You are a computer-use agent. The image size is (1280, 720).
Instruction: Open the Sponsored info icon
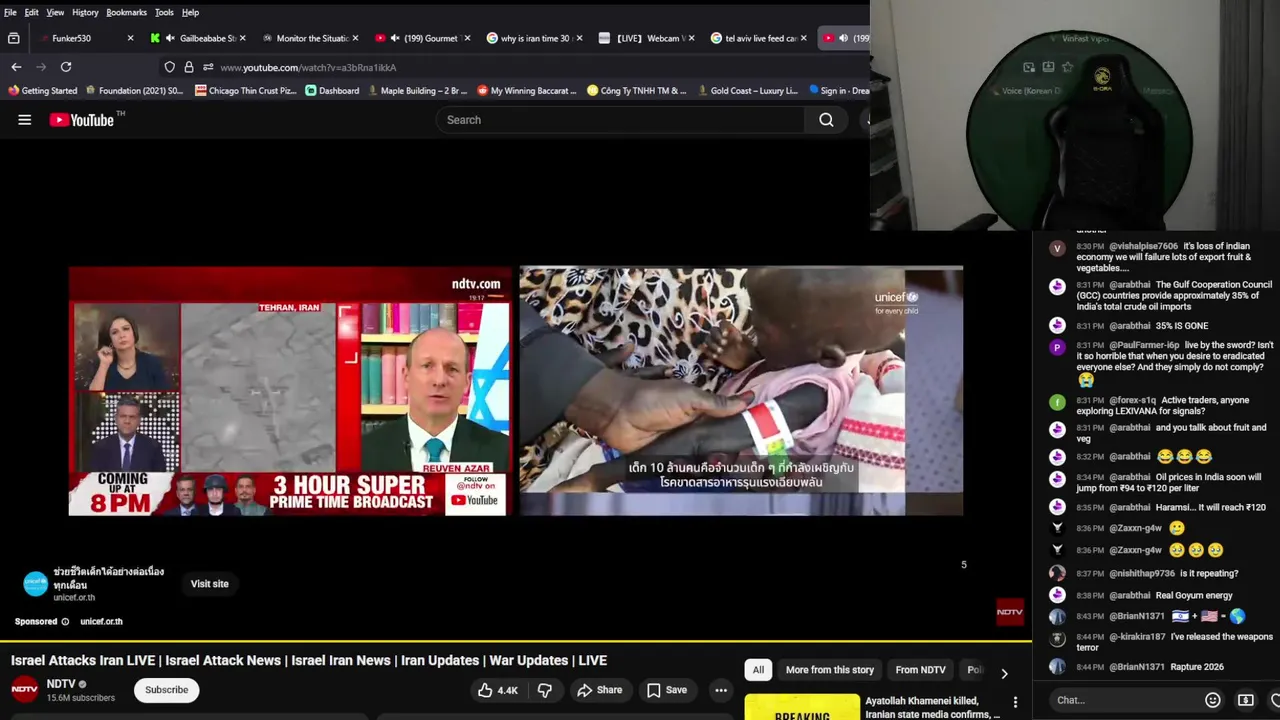(x=65, y=621)
